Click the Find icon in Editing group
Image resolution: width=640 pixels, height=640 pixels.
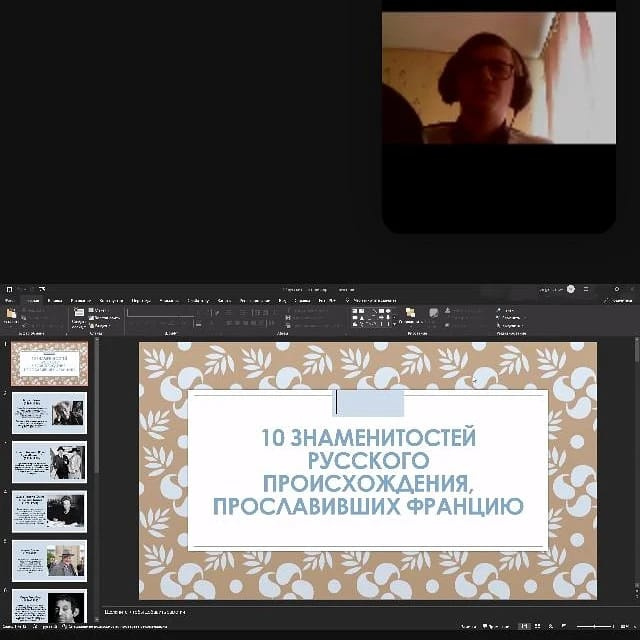(499, 310)
